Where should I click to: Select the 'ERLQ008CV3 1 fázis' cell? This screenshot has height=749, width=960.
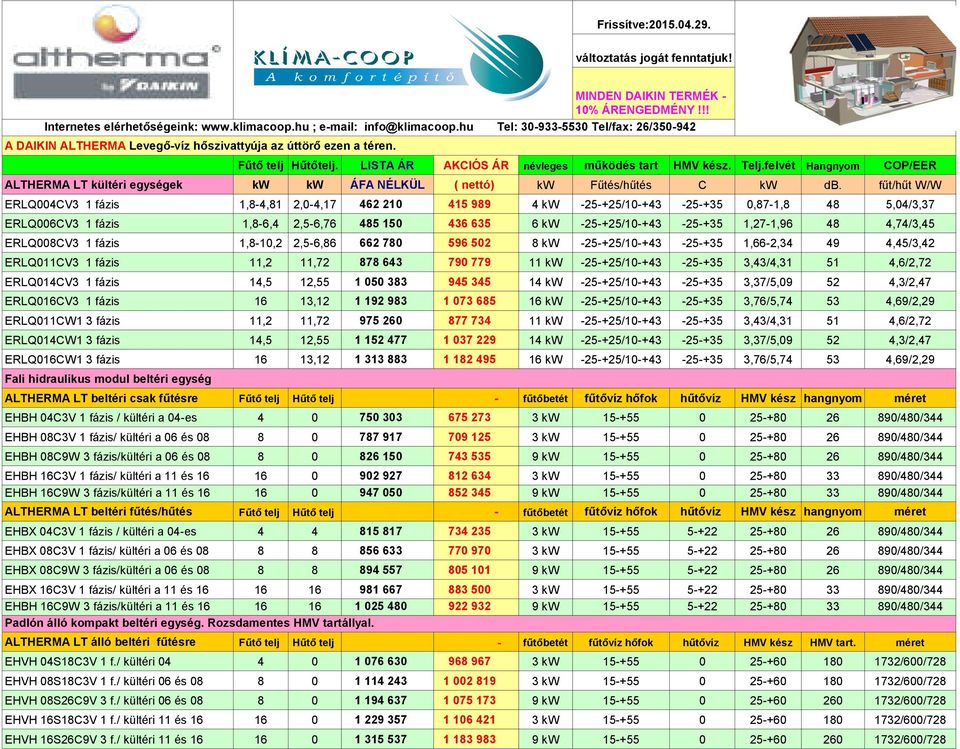point(118,243)
